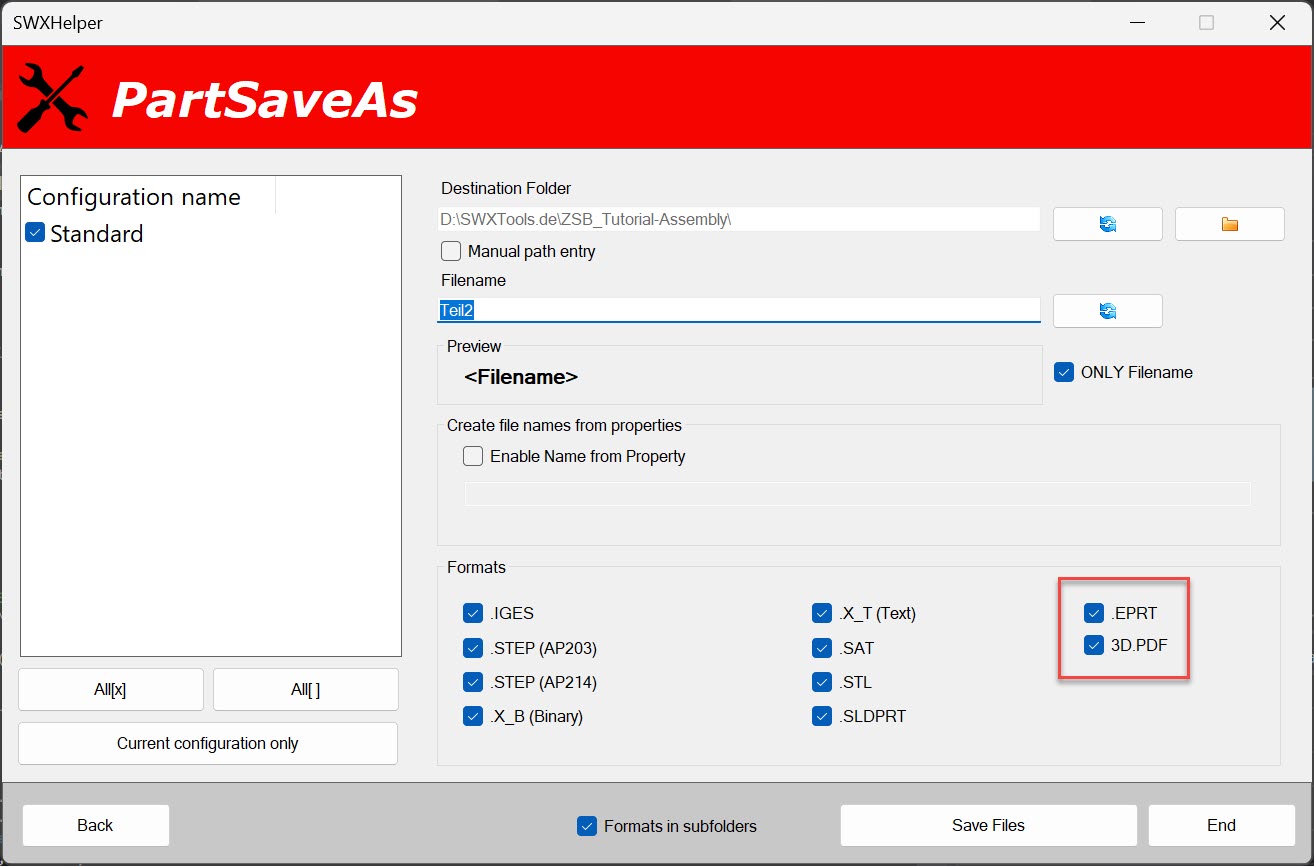Image resolution: width=1314 pixels, height=866 pixels.
Task: Open the folder browse icon
Action: pos(1229,223)
